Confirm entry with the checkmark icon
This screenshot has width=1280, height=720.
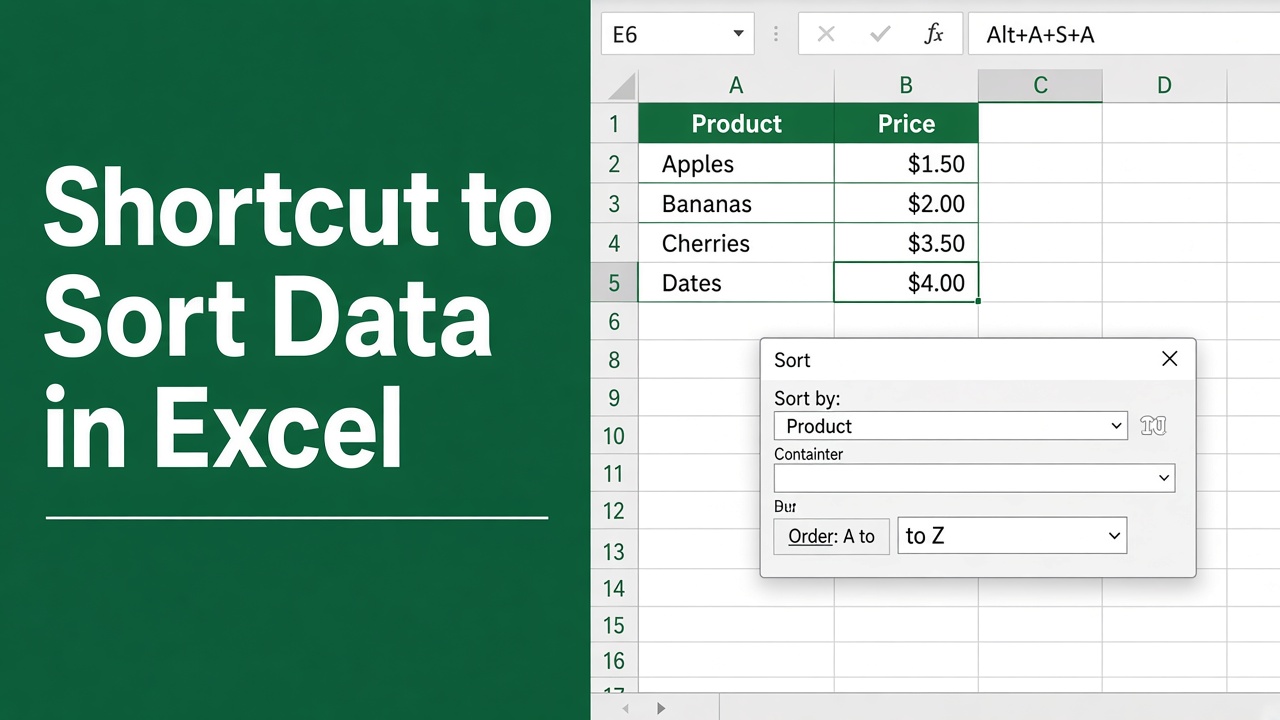point(881,34)
